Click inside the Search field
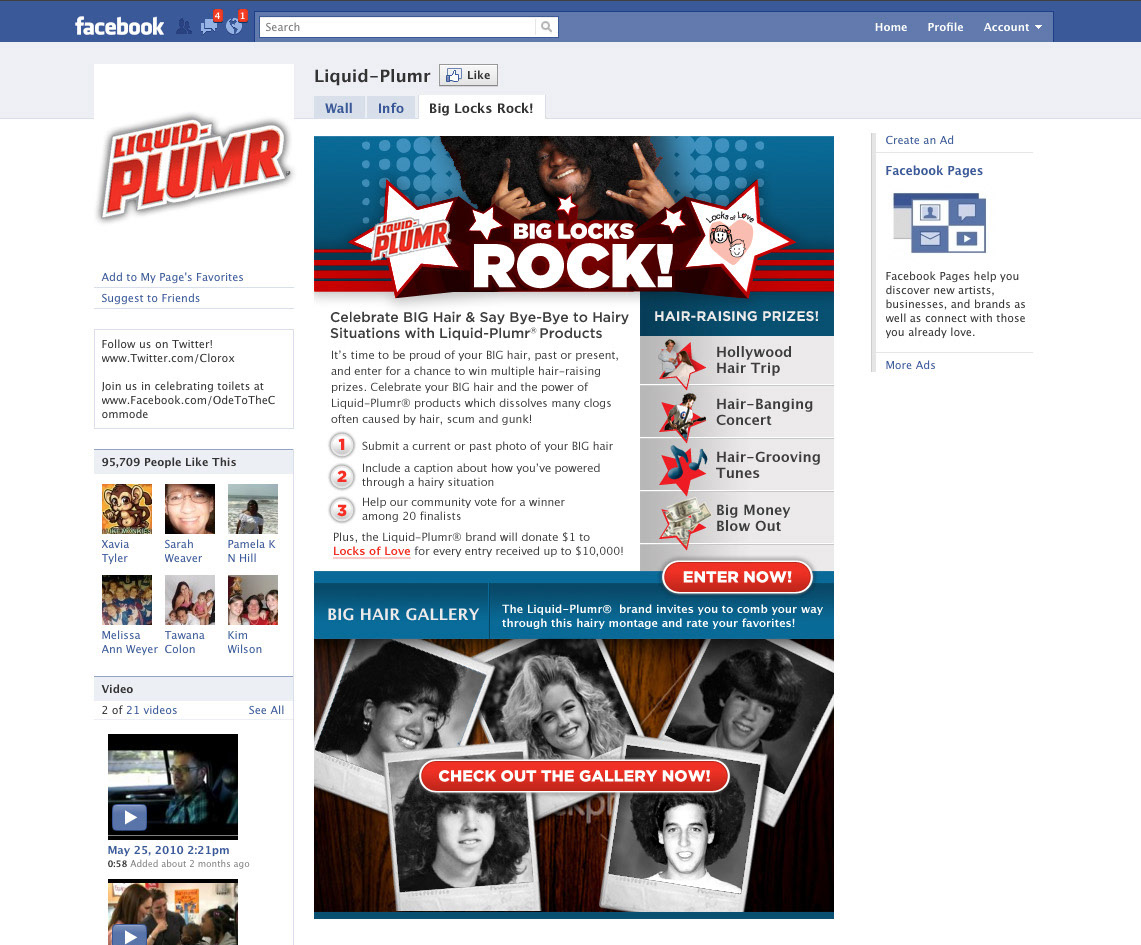The image size is (1141, 945). pos(397,27)
